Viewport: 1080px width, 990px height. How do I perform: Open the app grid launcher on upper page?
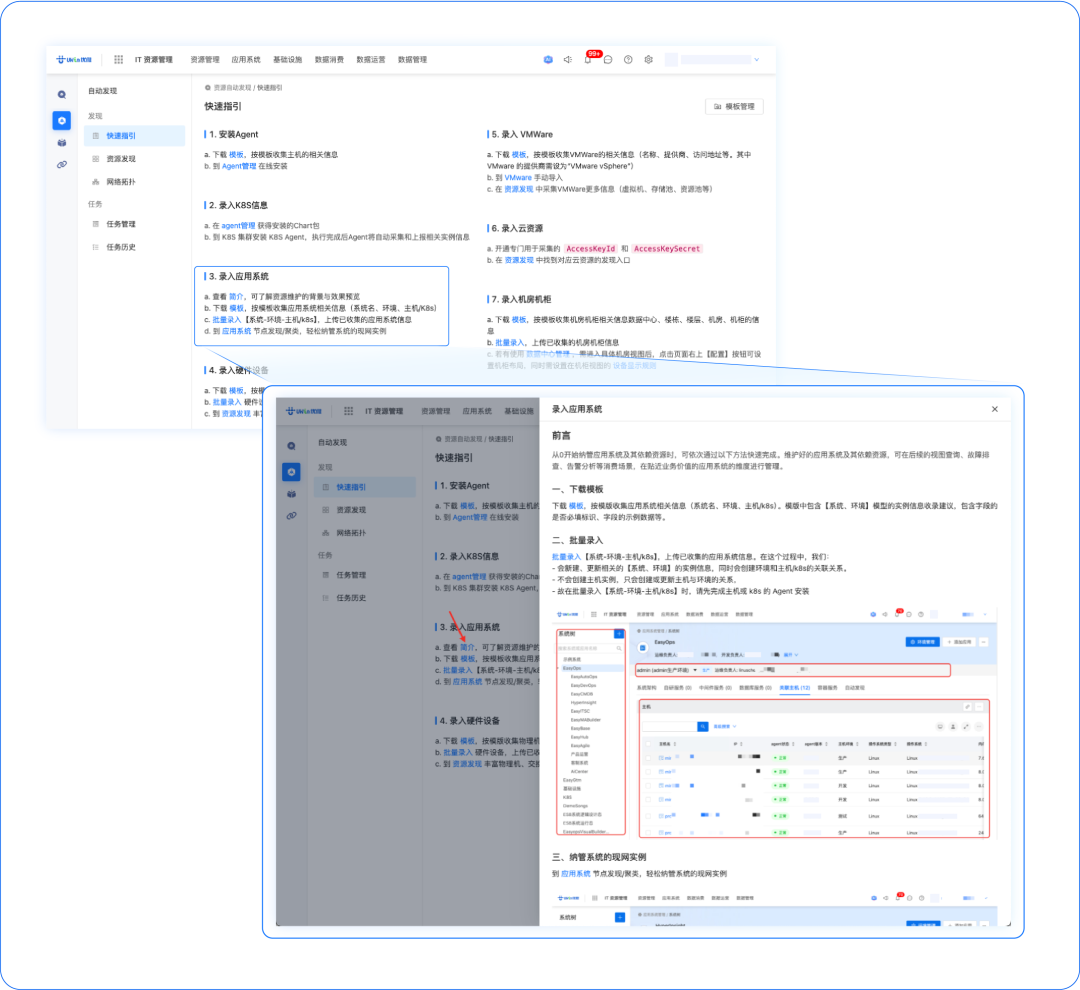118,60
